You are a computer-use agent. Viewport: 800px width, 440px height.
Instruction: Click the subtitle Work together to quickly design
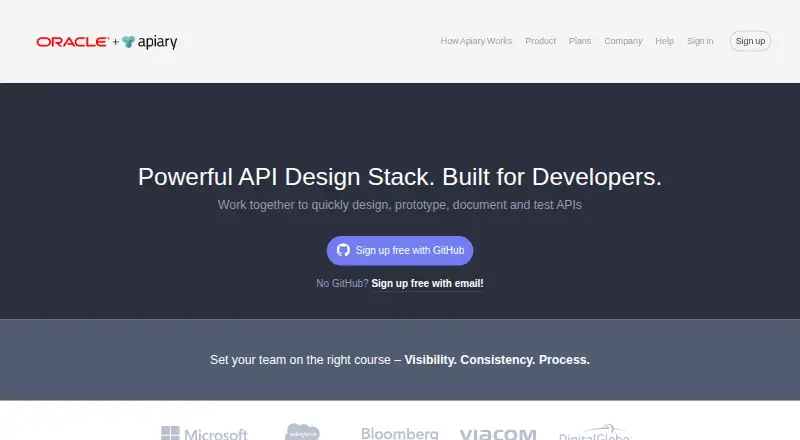coord(399,205)
